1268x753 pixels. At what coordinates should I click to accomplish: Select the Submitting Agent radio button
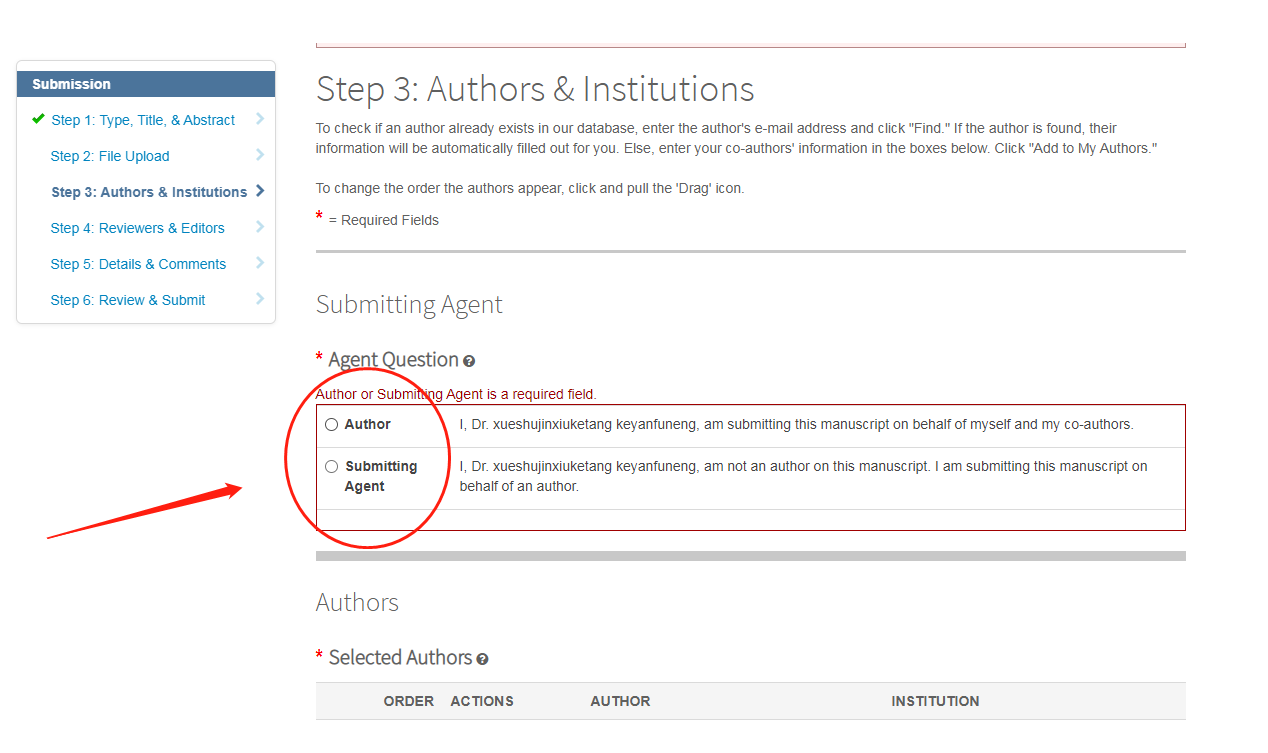coord(332,467)
